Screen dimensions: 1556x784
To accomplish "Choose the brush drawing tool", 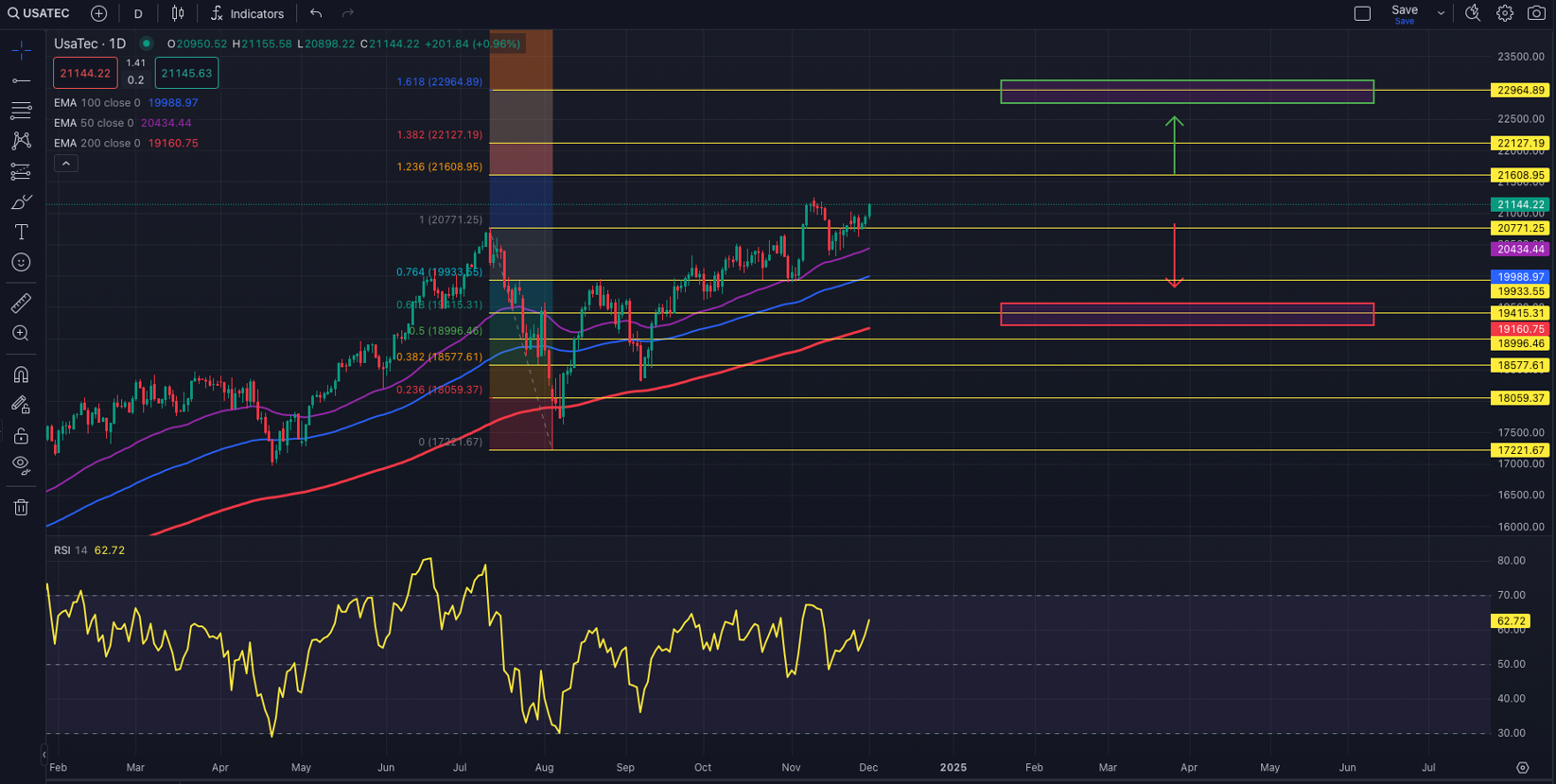I will click(x=21, y=202).
